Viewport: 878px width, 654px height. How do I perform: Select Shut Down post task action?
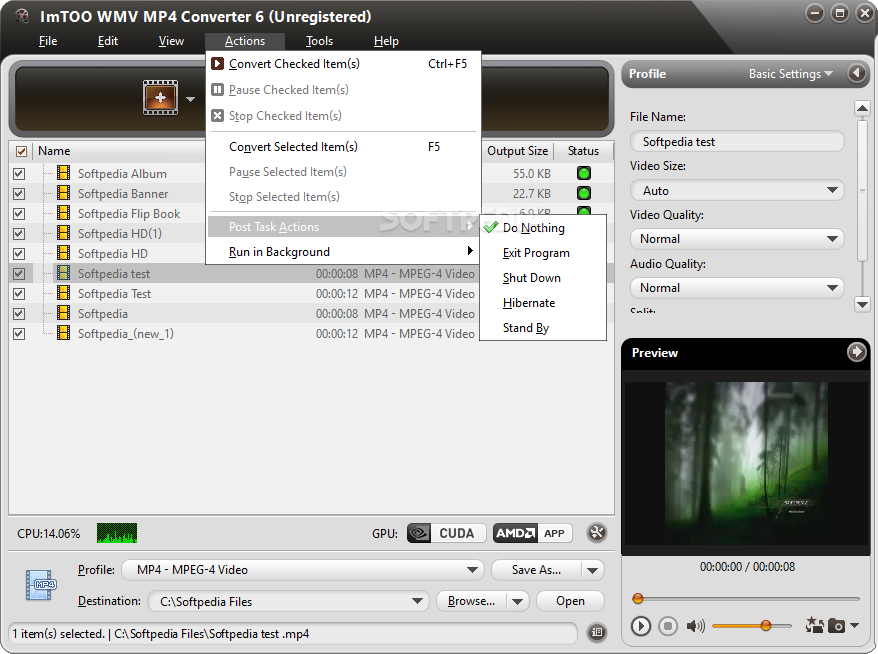tap(543, 278)
